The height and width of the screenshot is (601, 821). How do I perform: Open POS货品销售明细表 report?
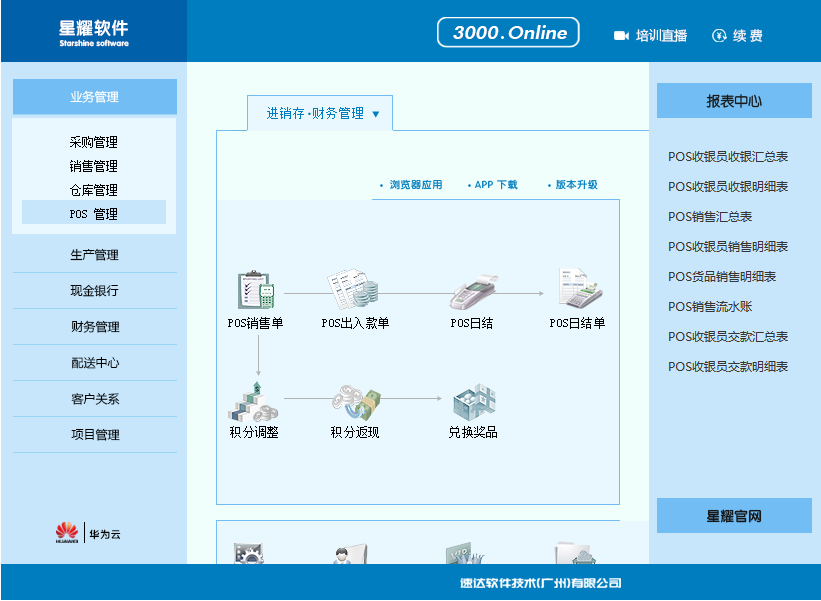(x=722, y=276)
